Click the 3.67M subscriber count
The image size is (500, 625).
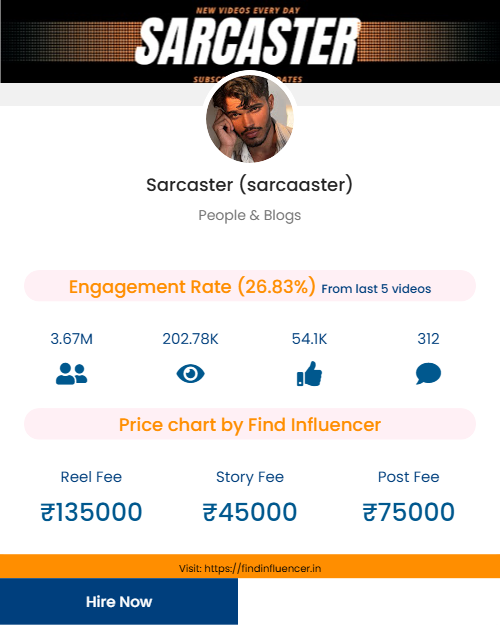coord(71,339)
